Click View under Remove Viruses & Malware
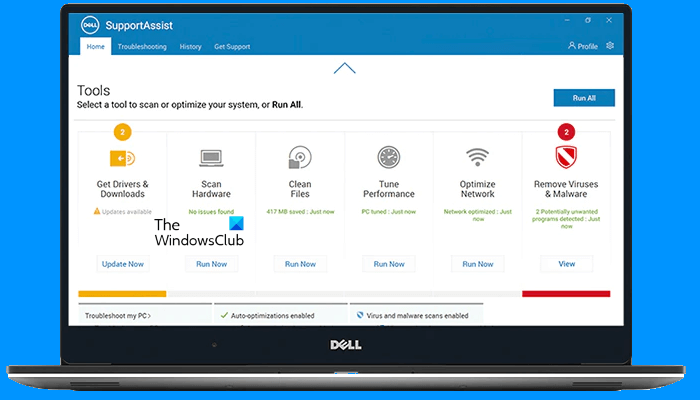 point(567,264)
